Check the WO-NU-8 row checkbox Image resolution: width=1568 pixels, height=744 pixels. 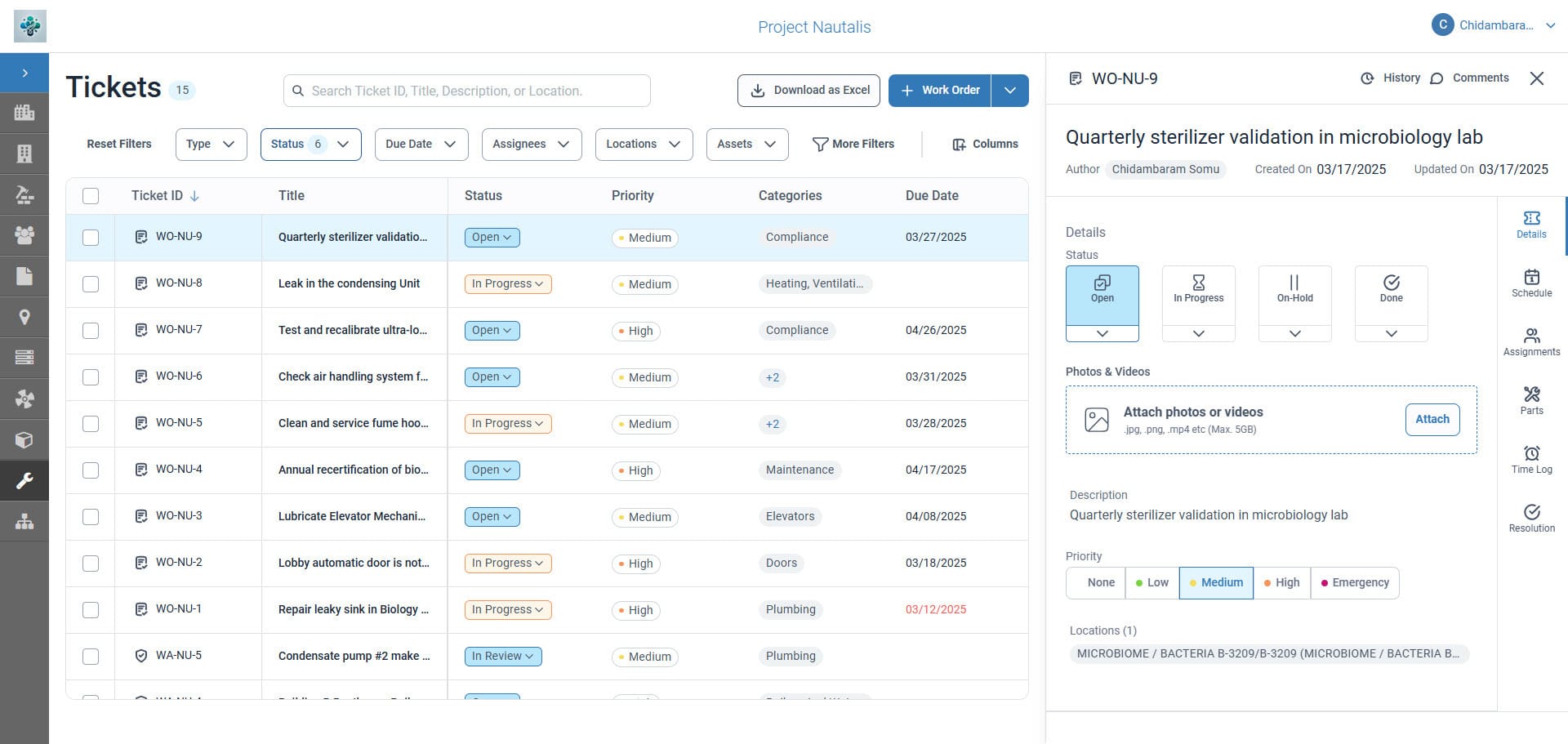pos(91,284)
